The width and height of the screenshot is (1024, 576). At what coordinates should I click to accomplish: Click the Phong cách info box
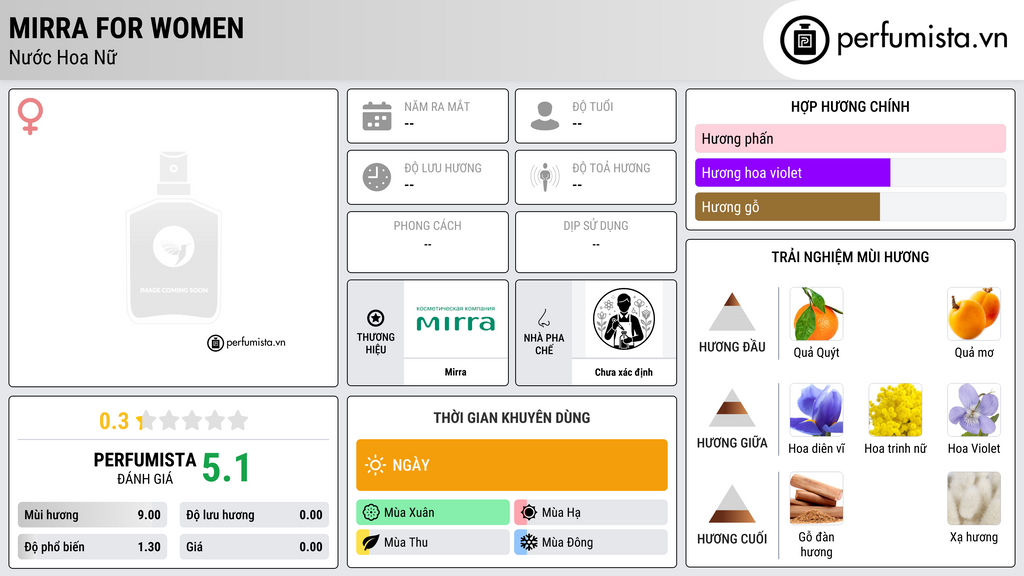pyautogui.click(x=428, y=242)
